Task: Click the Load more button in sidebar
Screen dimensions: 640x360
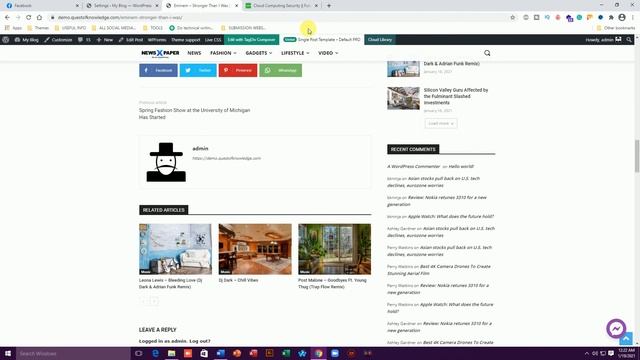Action: click(441, 123)
